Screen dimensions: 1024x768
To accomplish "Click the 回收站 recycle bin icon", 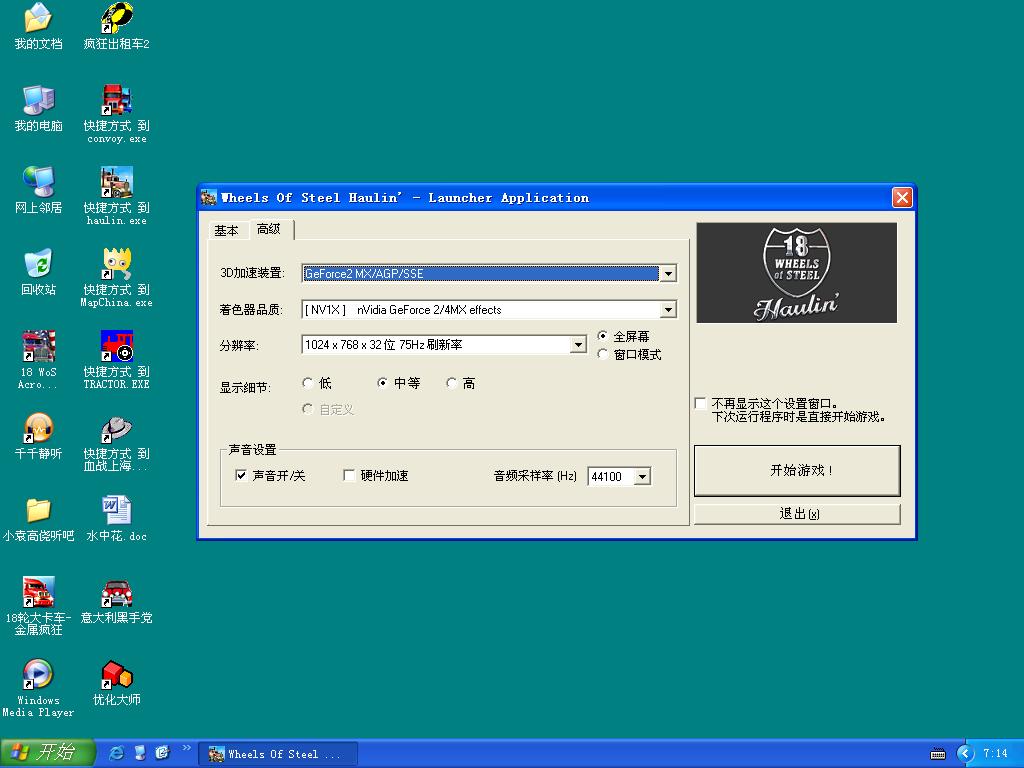I will (x=38, y=265).
